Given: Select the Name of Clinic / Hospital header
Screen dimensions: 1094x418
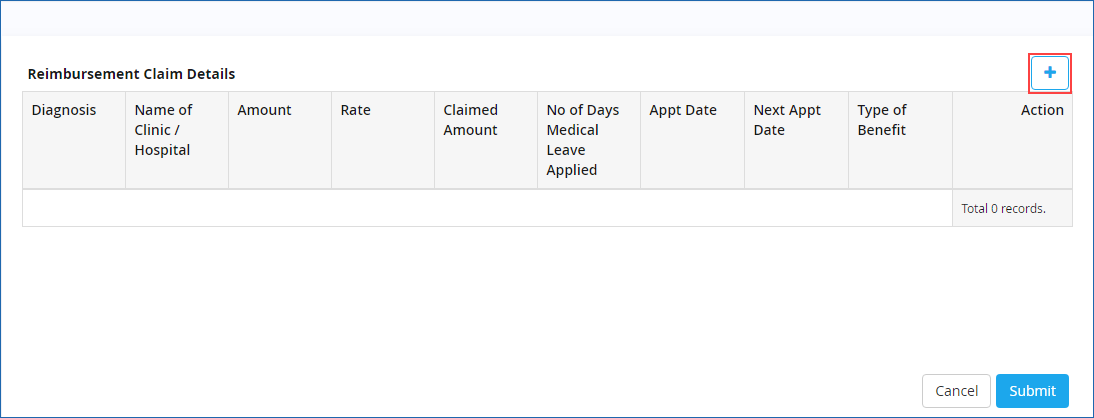Looking at the screenshot, I should (x=177, y=140).
